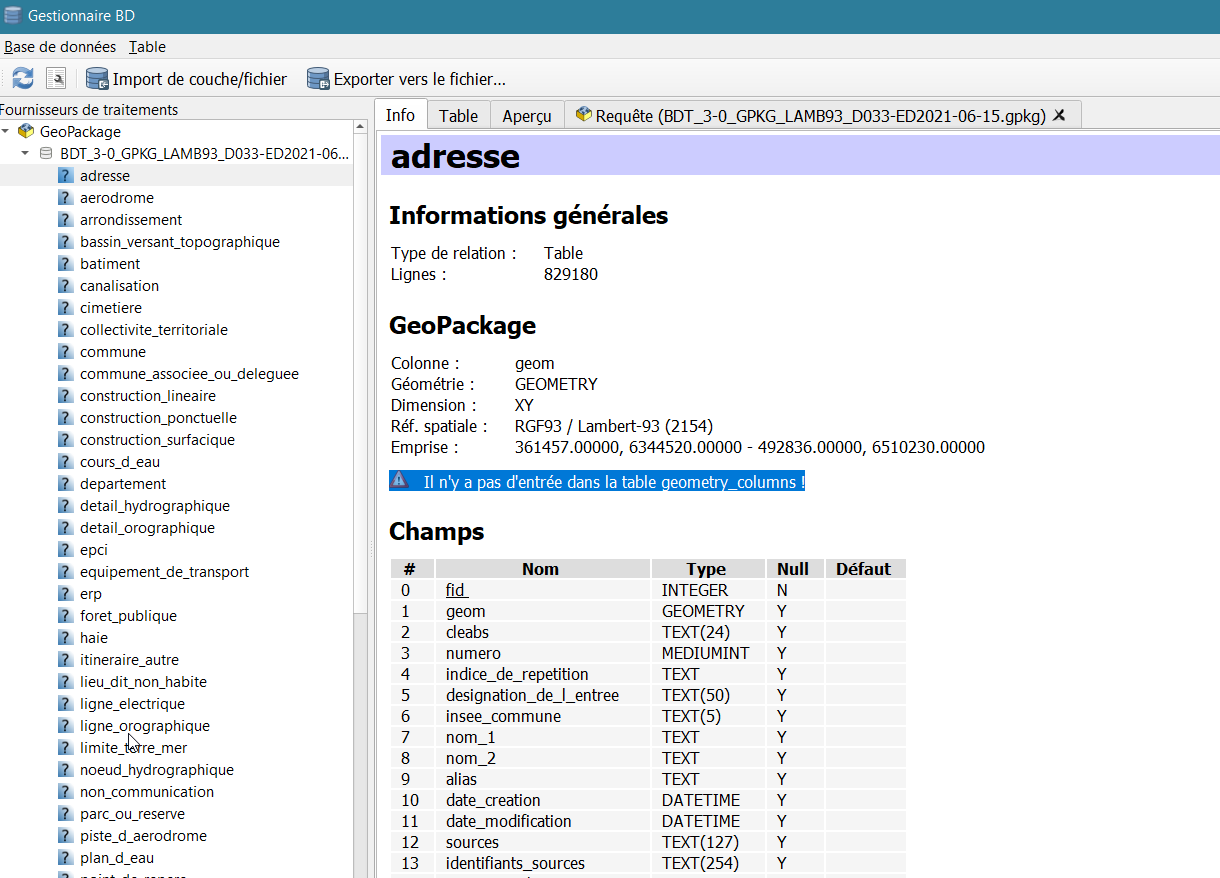
Task: Click Import de couche/fichier button
Action: 187,79
